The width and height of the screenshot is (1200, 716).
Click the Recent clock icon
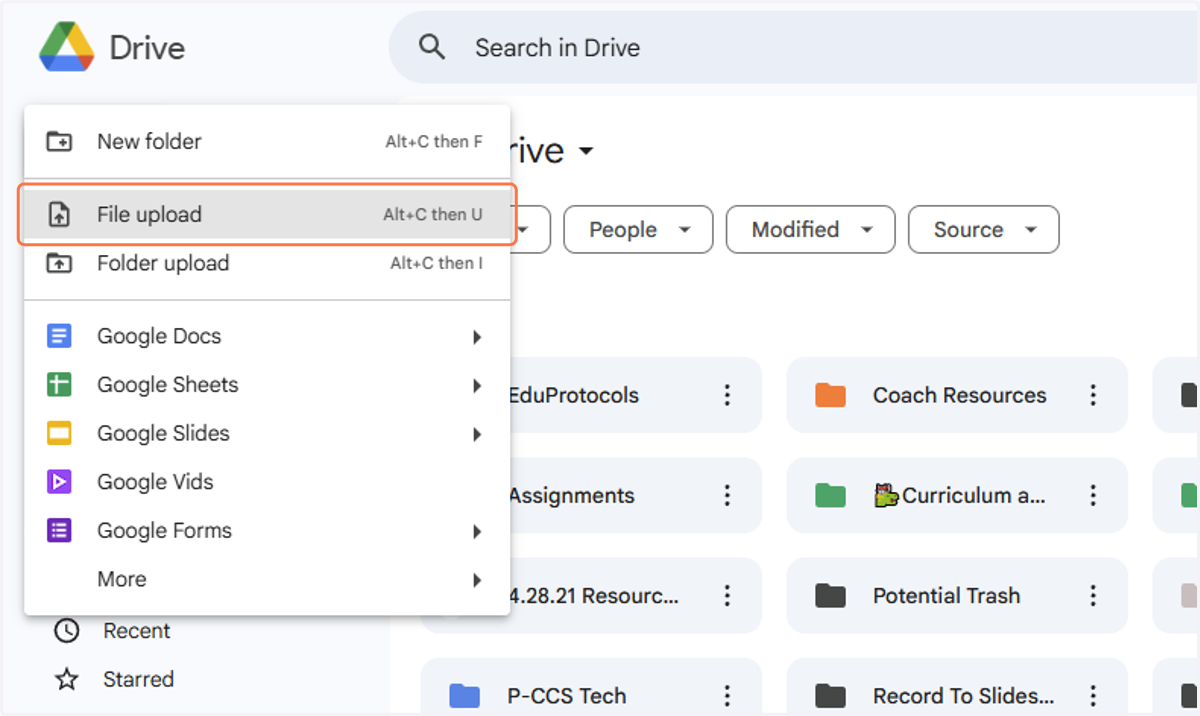[66, 631]
